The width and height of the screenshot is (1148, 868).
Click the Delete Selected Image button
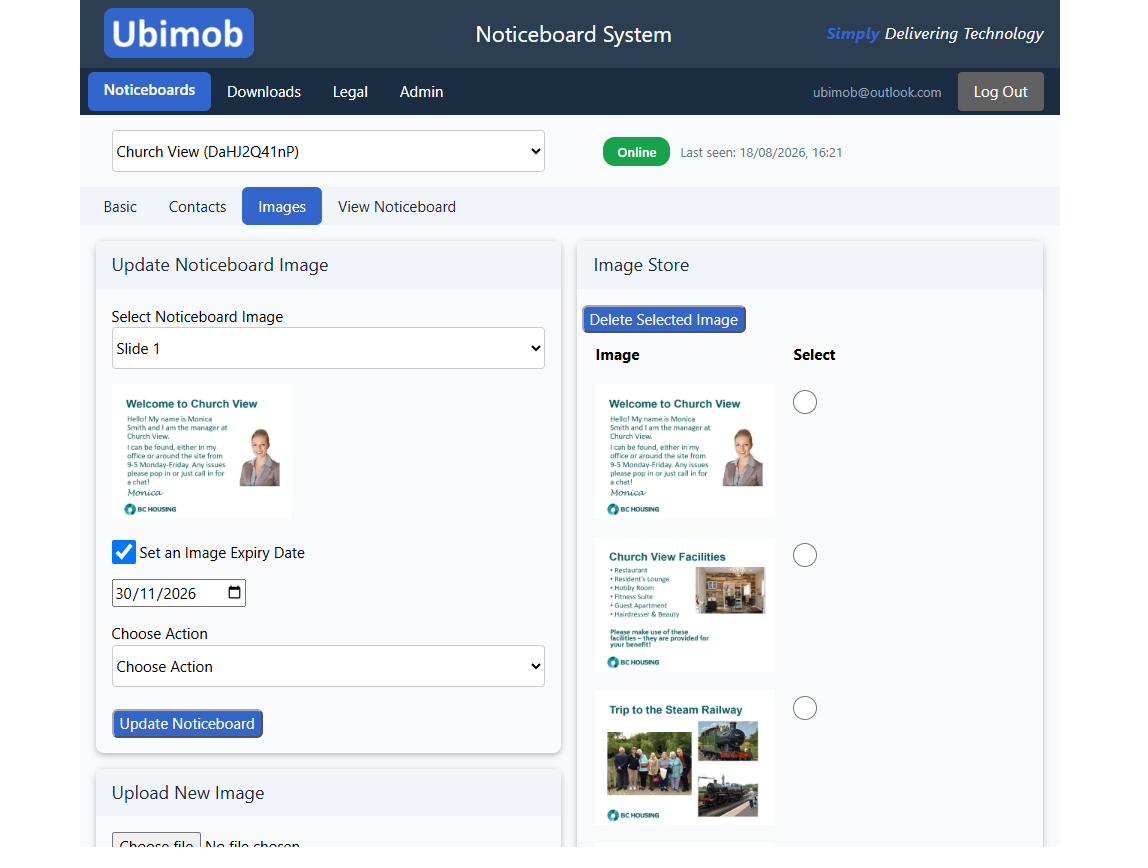click(x=664, y=319)
